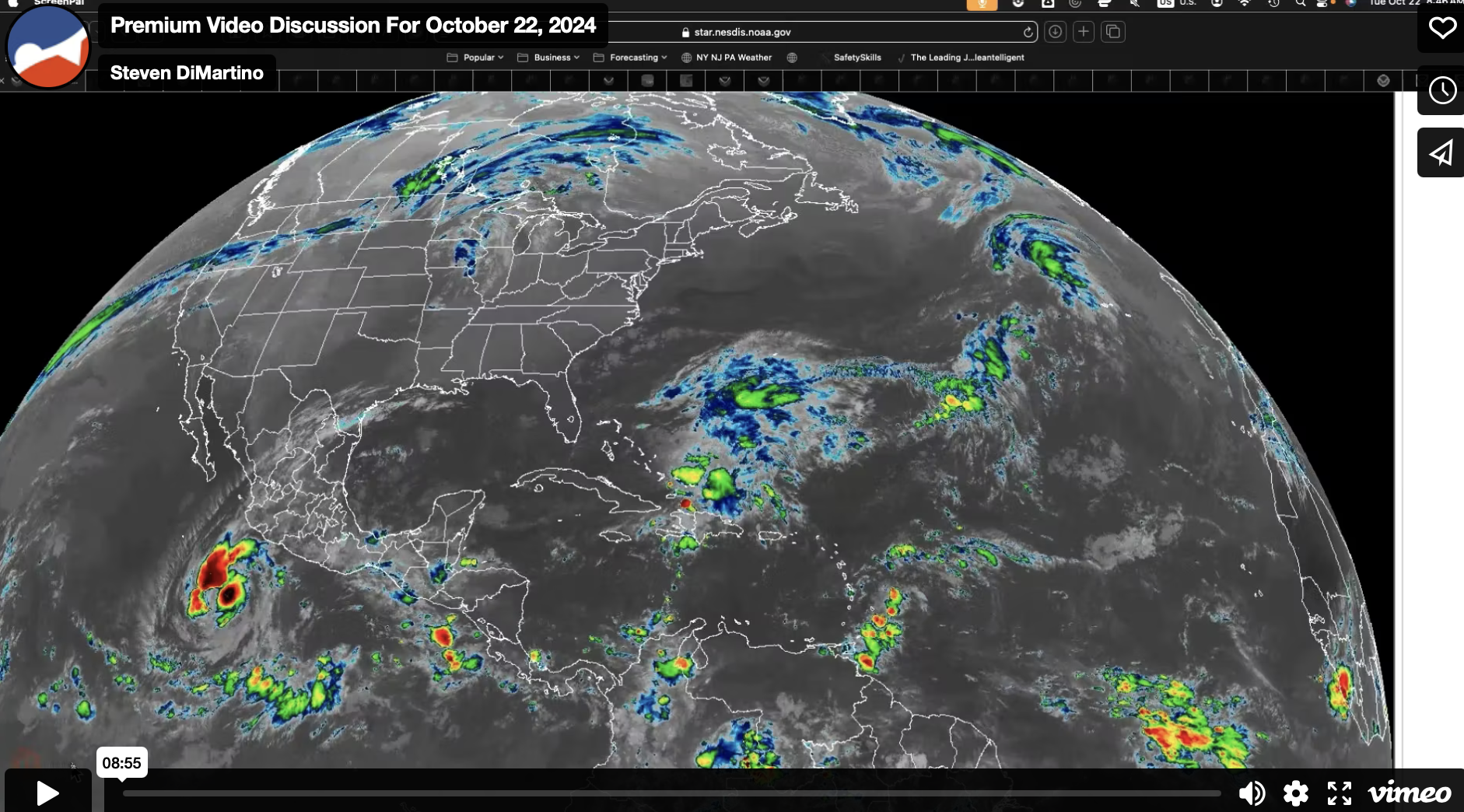Image resolution: width=1464 pixels, height=812 pixels.
Task: Click the Vimeo logo in the player
Action: coord(1409,793)
